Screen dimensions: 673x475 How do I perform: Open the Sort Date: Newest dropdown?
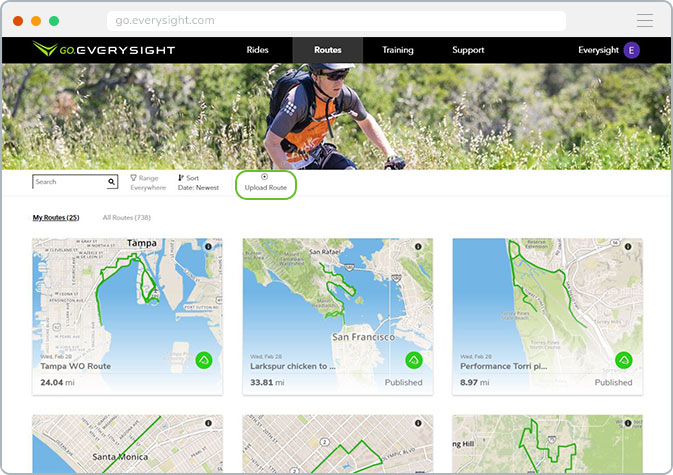click(198, 183)
